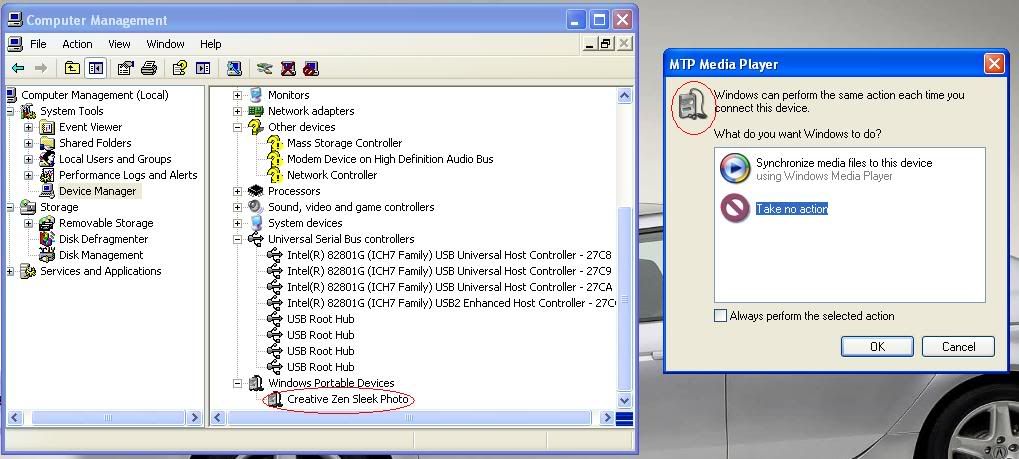Click the device list scroll down arrow
The height and width of the screenshot is (459, 1019).
pos(625,400)
